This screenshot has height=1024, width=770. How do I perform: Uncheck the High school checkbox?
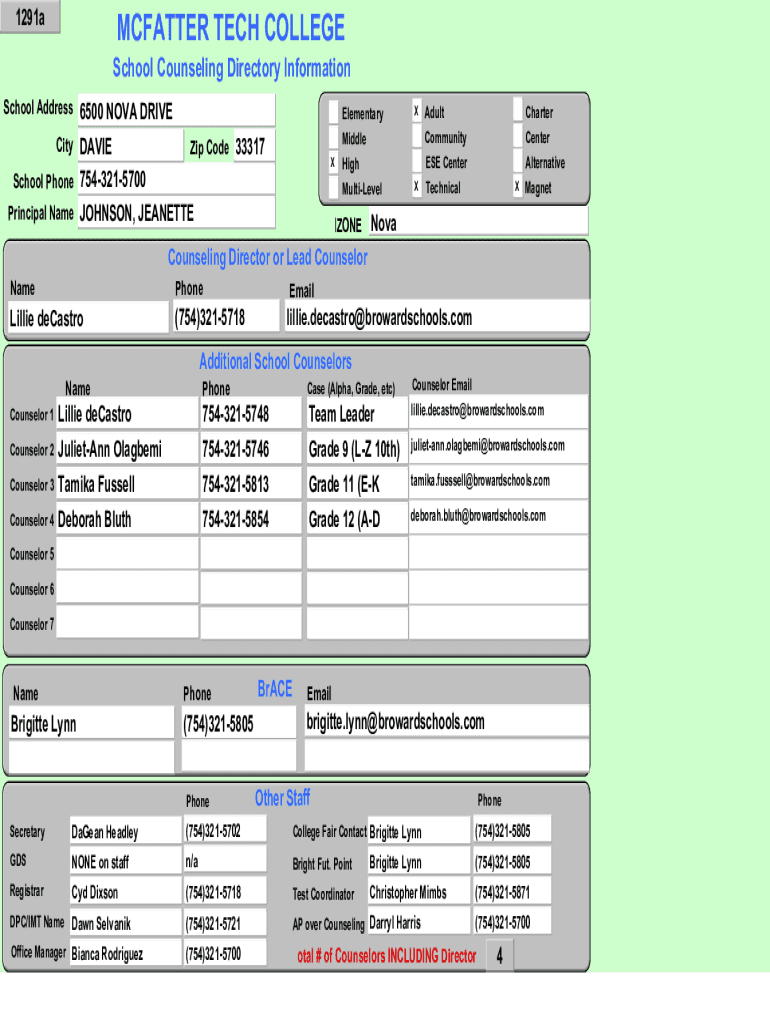click(334, 163)
